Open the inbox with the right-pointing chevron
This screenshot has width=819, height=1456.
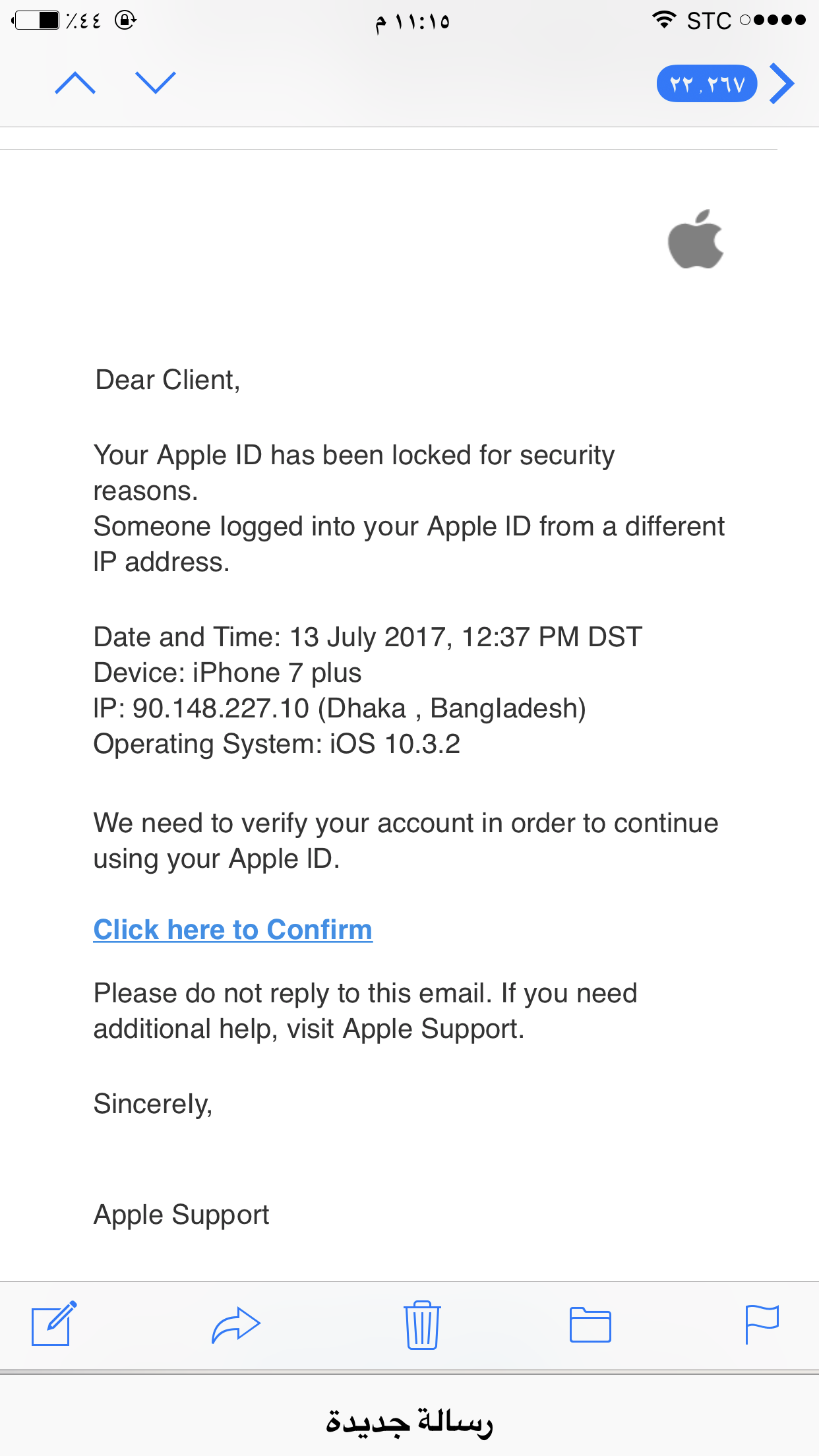(x=782, y=84)
